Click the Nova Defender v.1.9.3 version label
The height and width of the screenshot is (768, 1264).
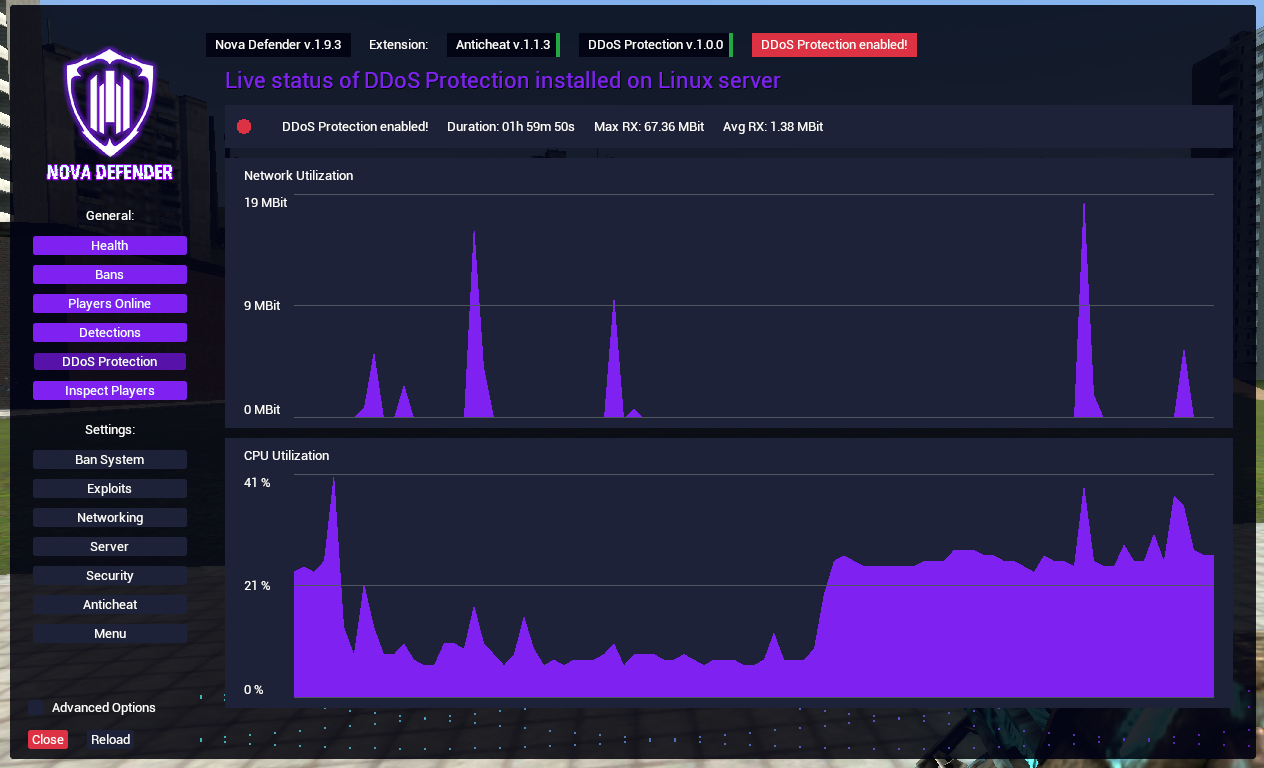[x=278, y=45]
